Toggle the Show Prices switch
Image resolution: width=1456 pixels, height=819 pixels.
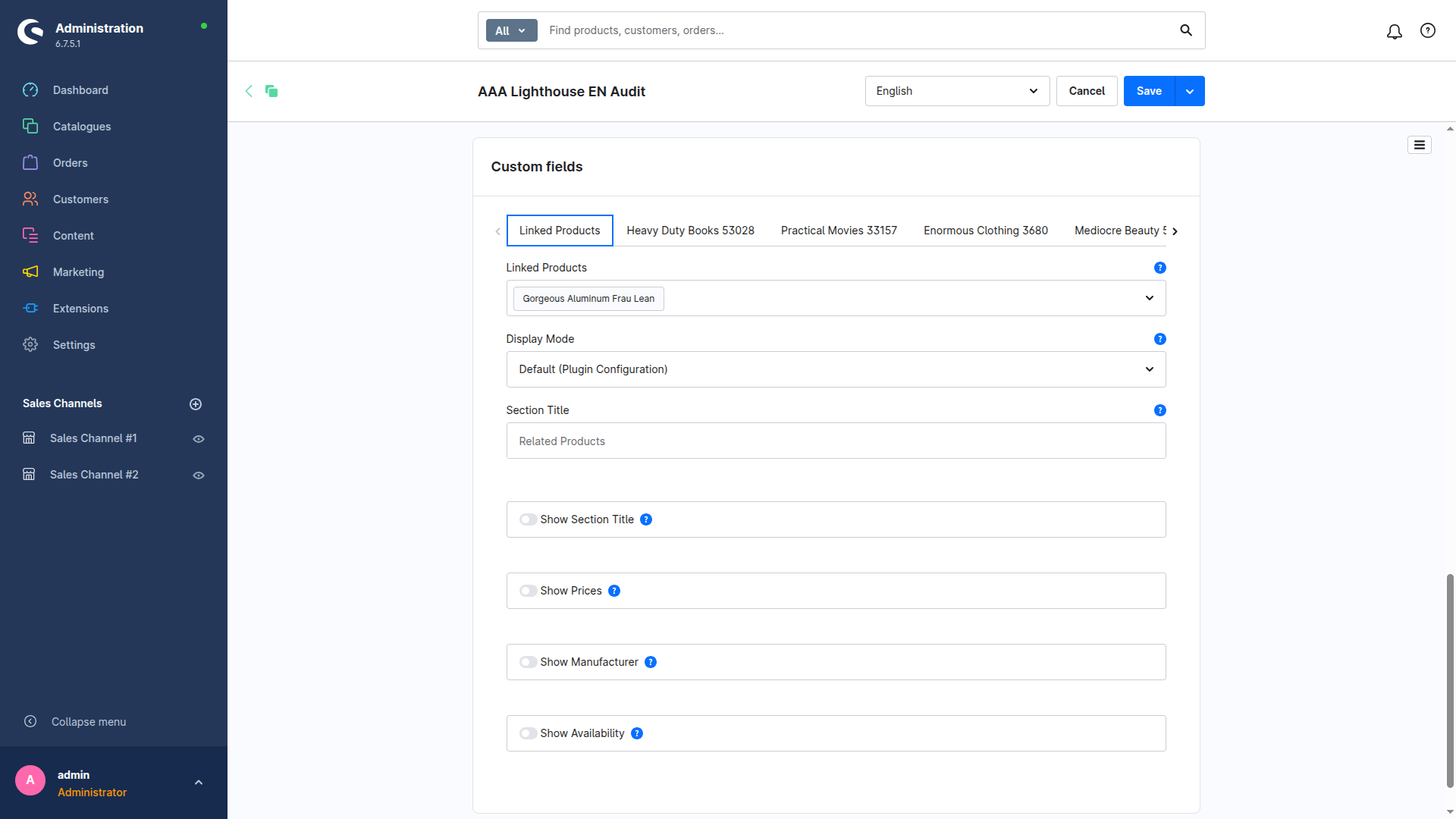(x=528, y=591)
